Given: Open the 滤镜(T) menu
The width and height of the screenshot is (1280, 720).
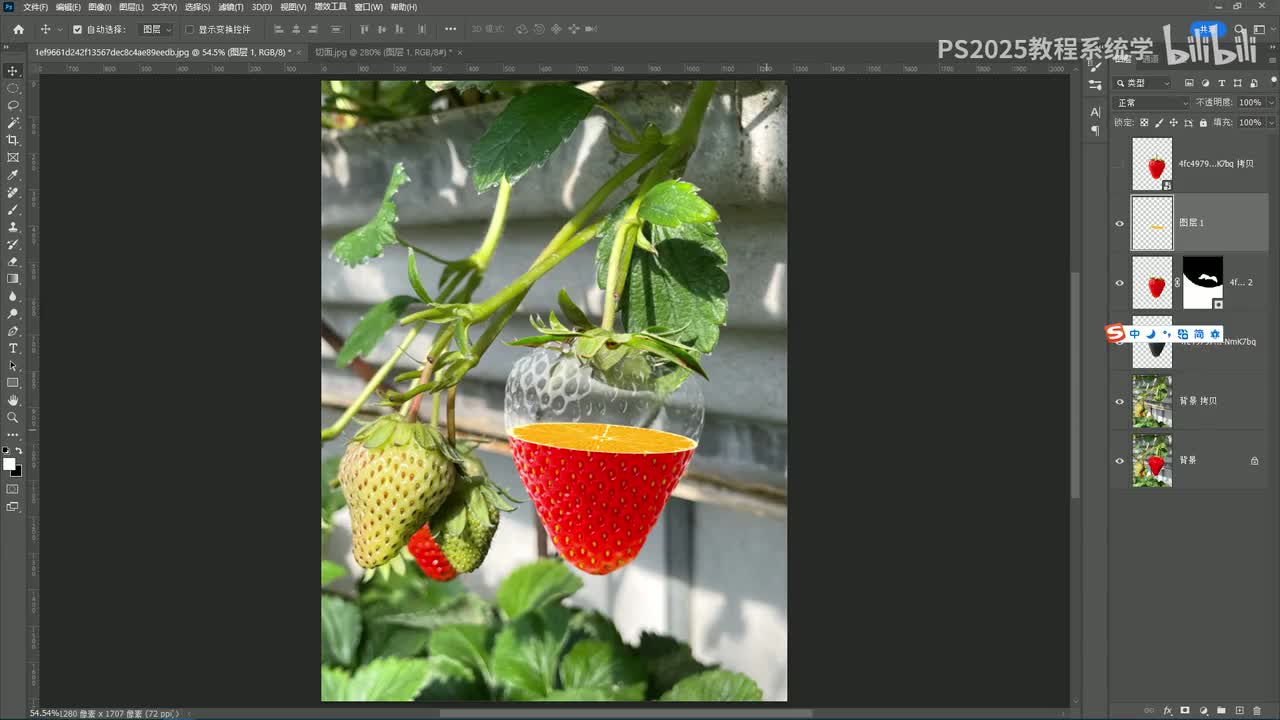Looking at the screenshot, I should pyautogui.click(x=229, y=7).
